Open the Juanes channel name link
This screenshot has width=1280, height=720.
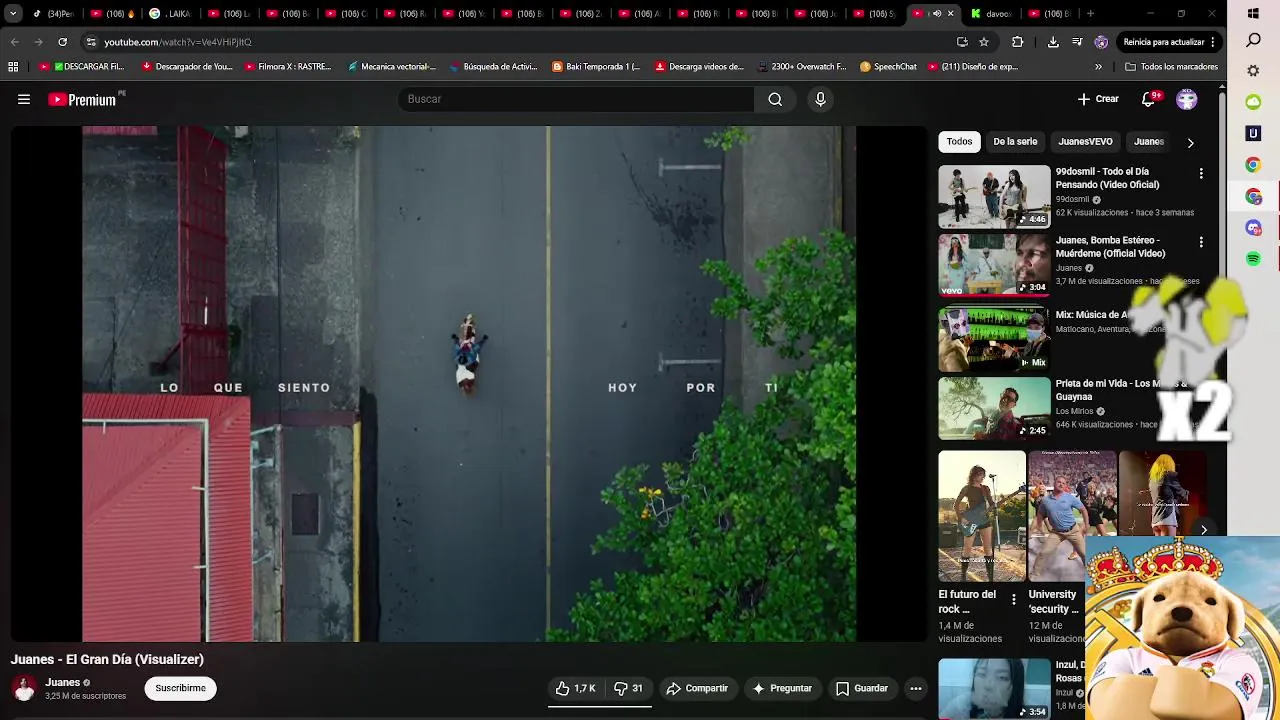(x=63, y=682)
